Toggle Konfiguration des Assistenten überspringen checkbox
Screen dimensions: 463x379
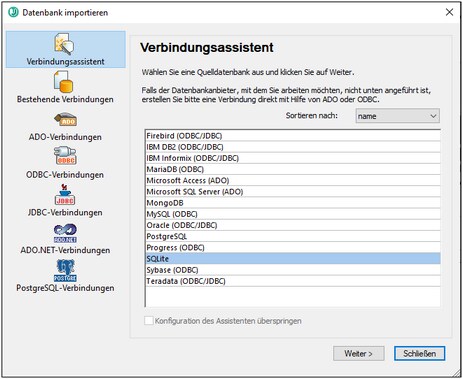149,321
